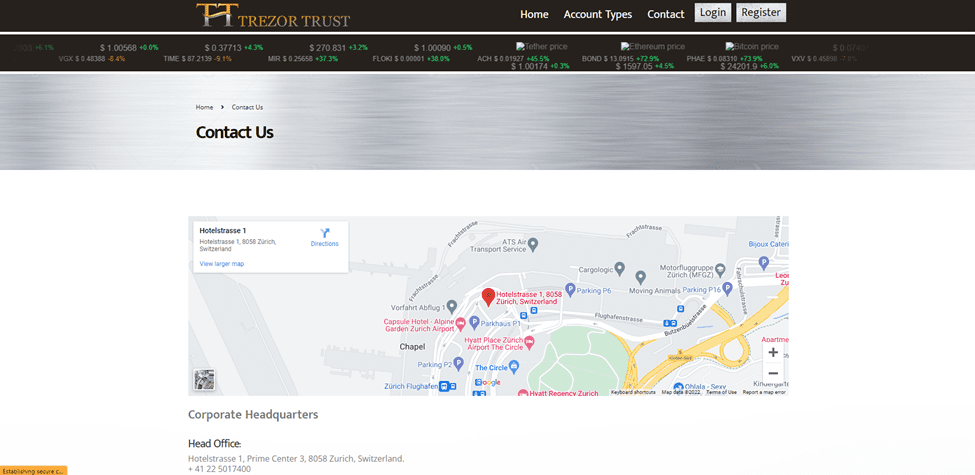Open the Home menu item

click(x=534, y=14)
